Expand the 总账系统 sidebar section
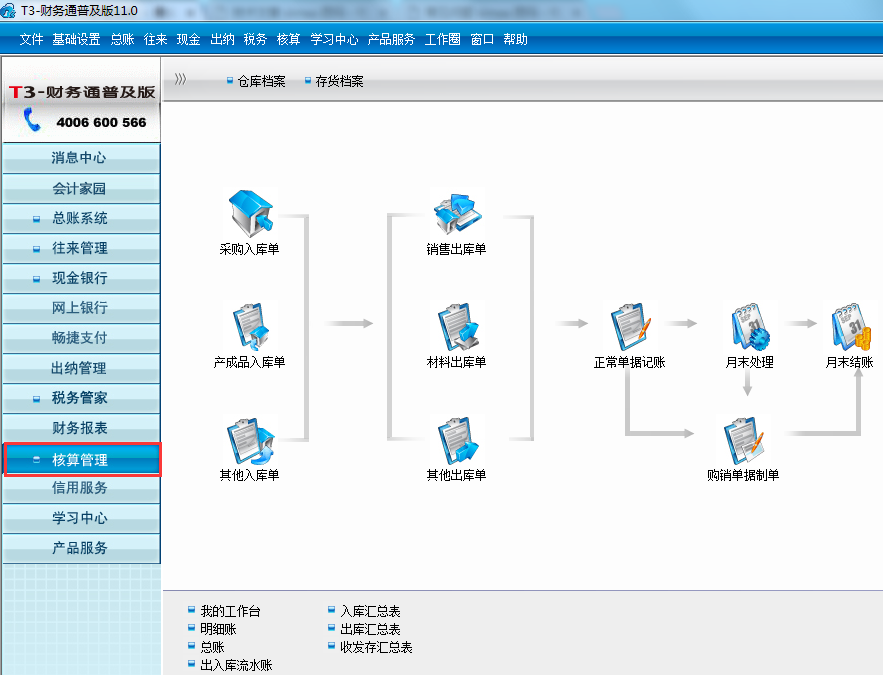The width and height of the screenshot is (883, 675). point(80,218)
